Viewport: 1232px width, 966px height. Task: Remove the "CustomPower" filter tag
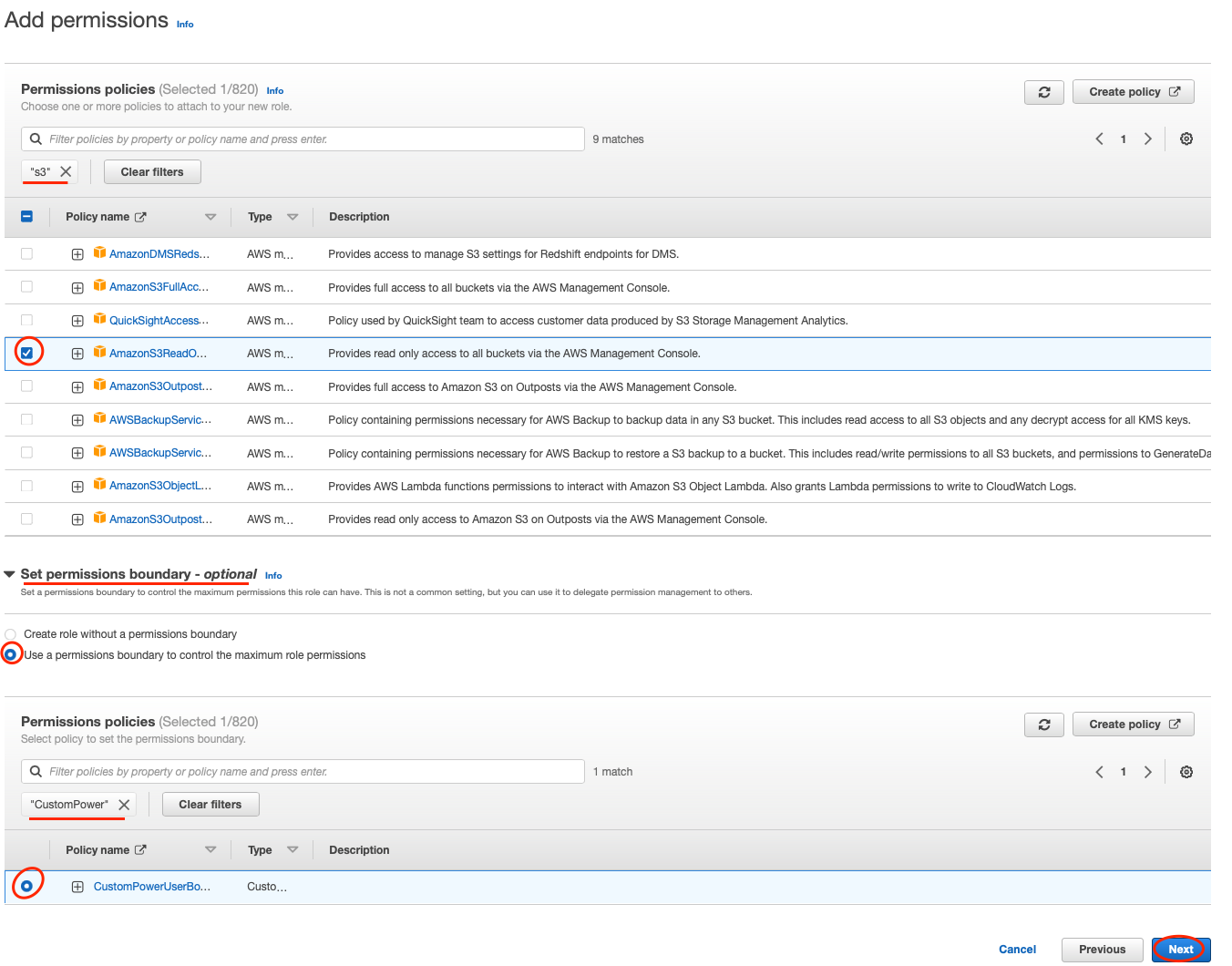tap(124, 805)
